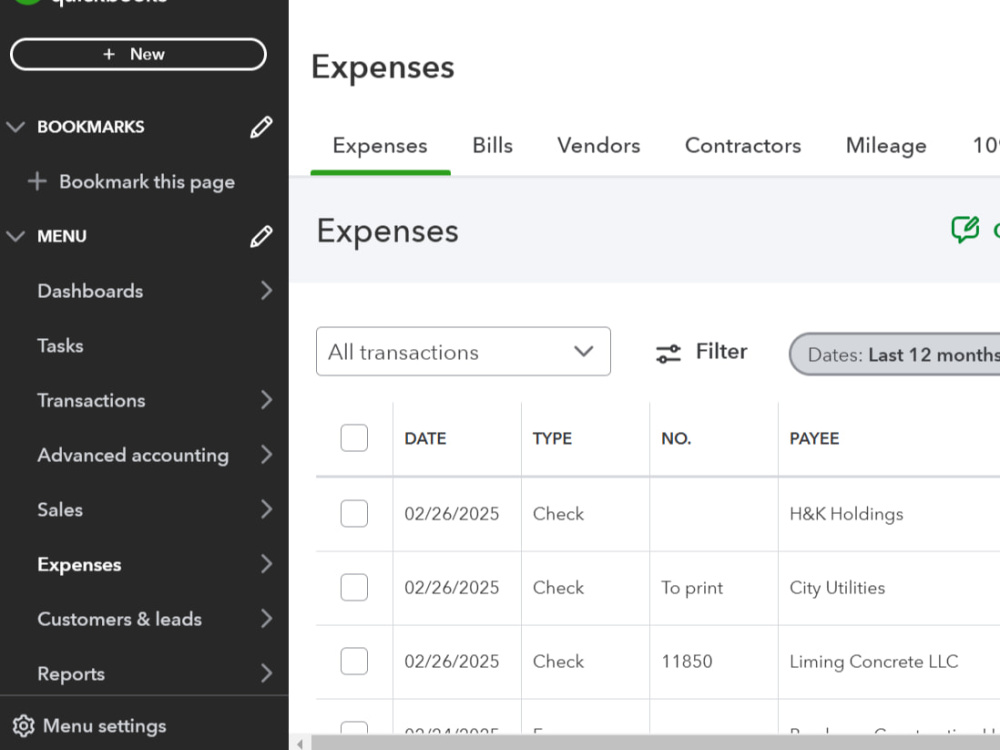Select the Mileage tab
Viewport: 1000px width, 750px height.
tap(886, 145)
